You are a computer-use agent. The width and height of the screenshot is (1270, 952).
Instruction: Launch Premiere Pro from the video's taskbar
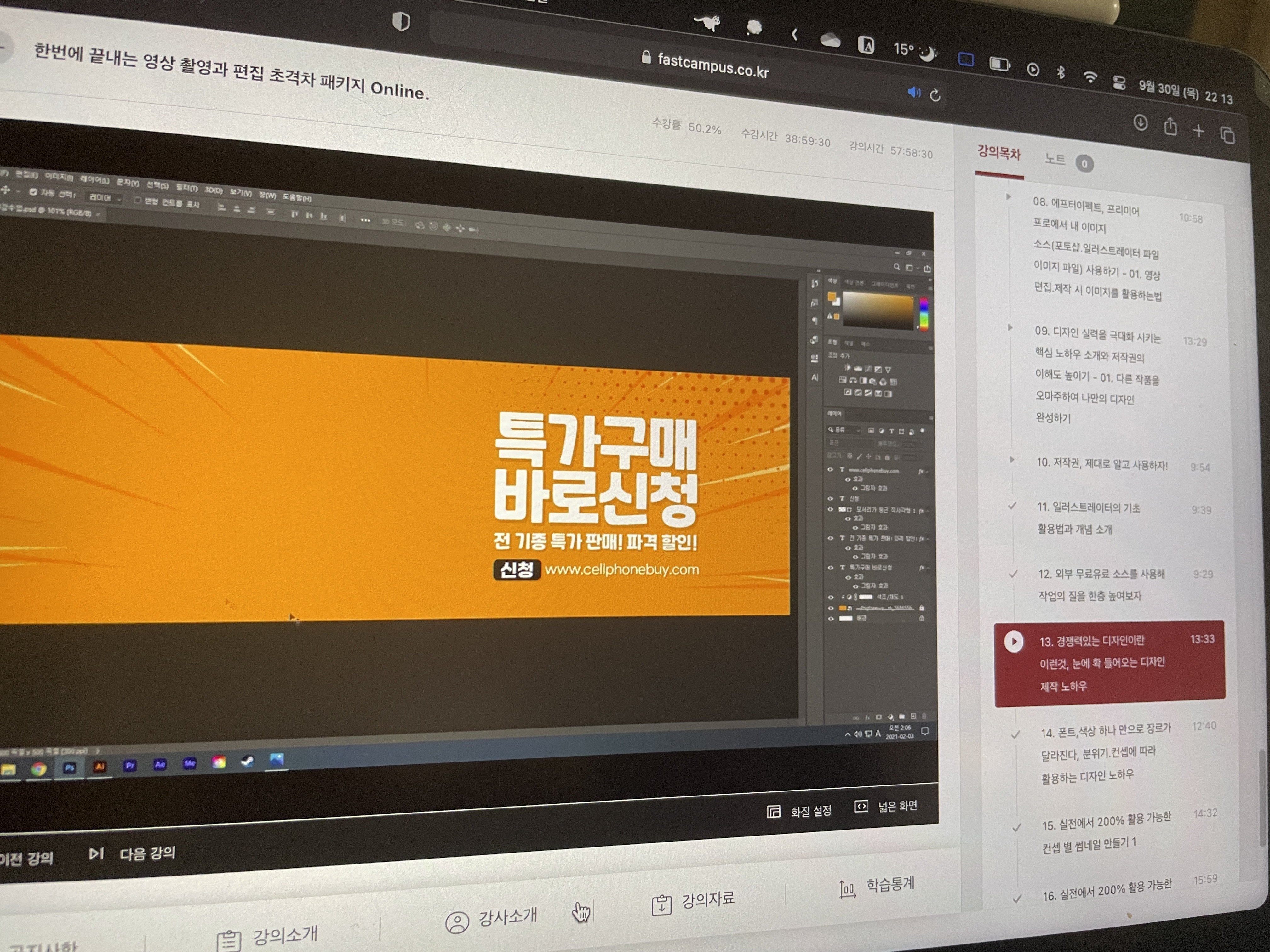click(x=130, y=766)
